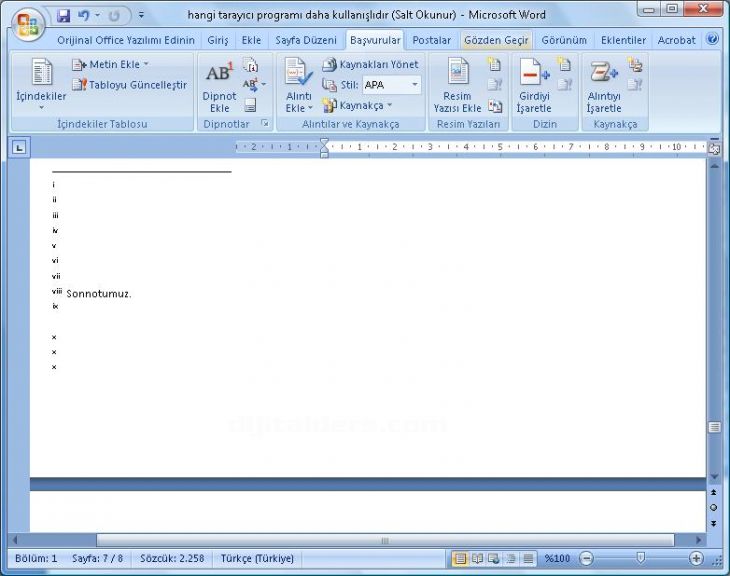730x576 pixels.
Task: Click the vertical scroll down arrow
Action: tap(714, 477)
